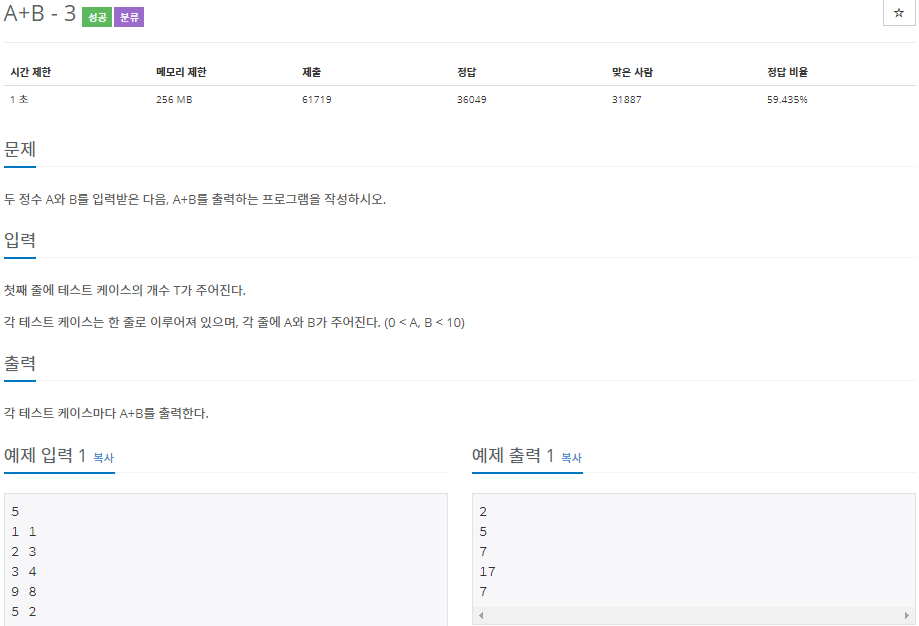Click the input line '3 4'
Screen dimensions: 919x626
coord(24,571)
